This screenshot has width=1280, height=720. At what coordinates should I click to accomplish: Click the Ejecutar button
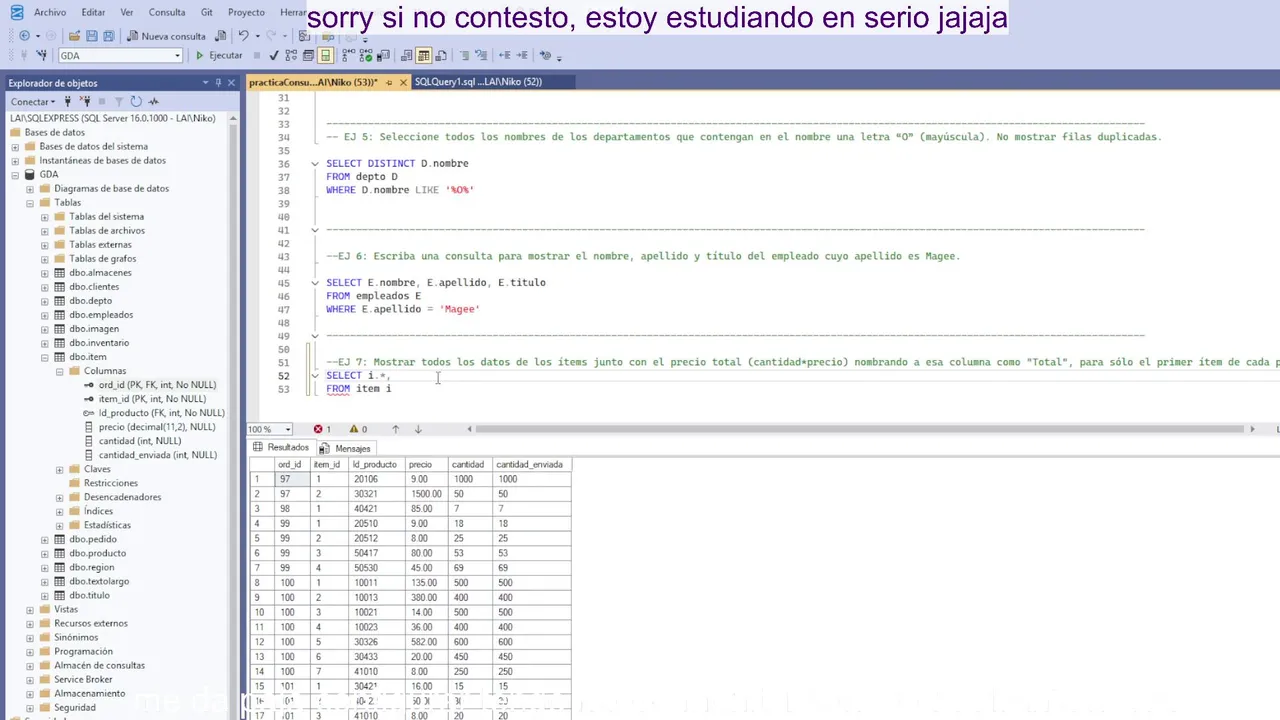click(x=219, y=56)
